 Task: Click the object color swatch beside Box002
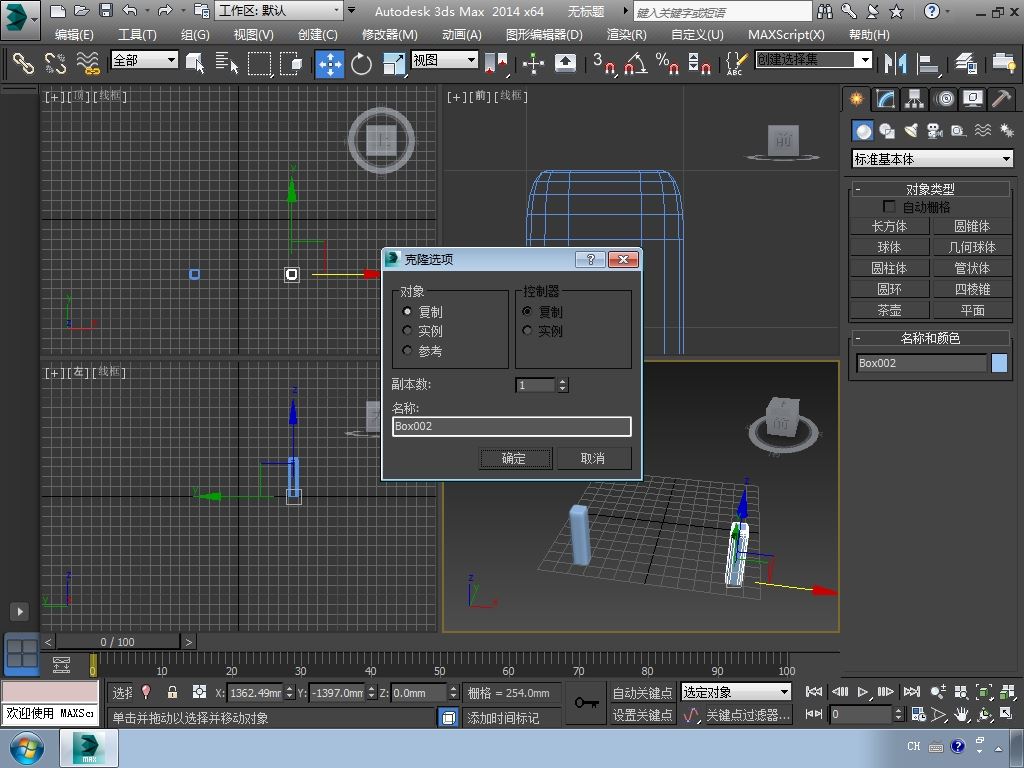(x=999, y=363)
